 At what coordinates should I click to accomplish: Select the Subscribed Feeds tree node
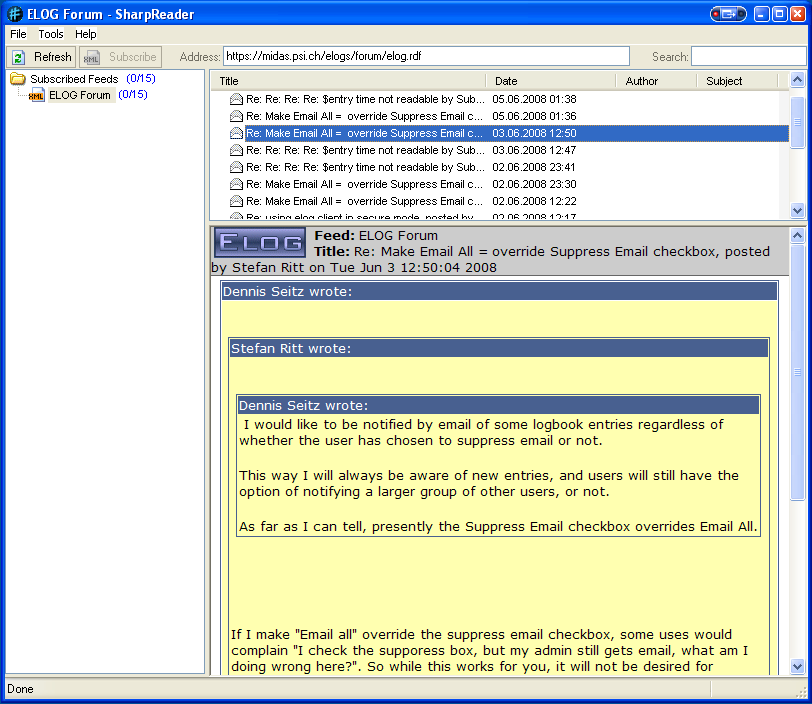(74, 79)
